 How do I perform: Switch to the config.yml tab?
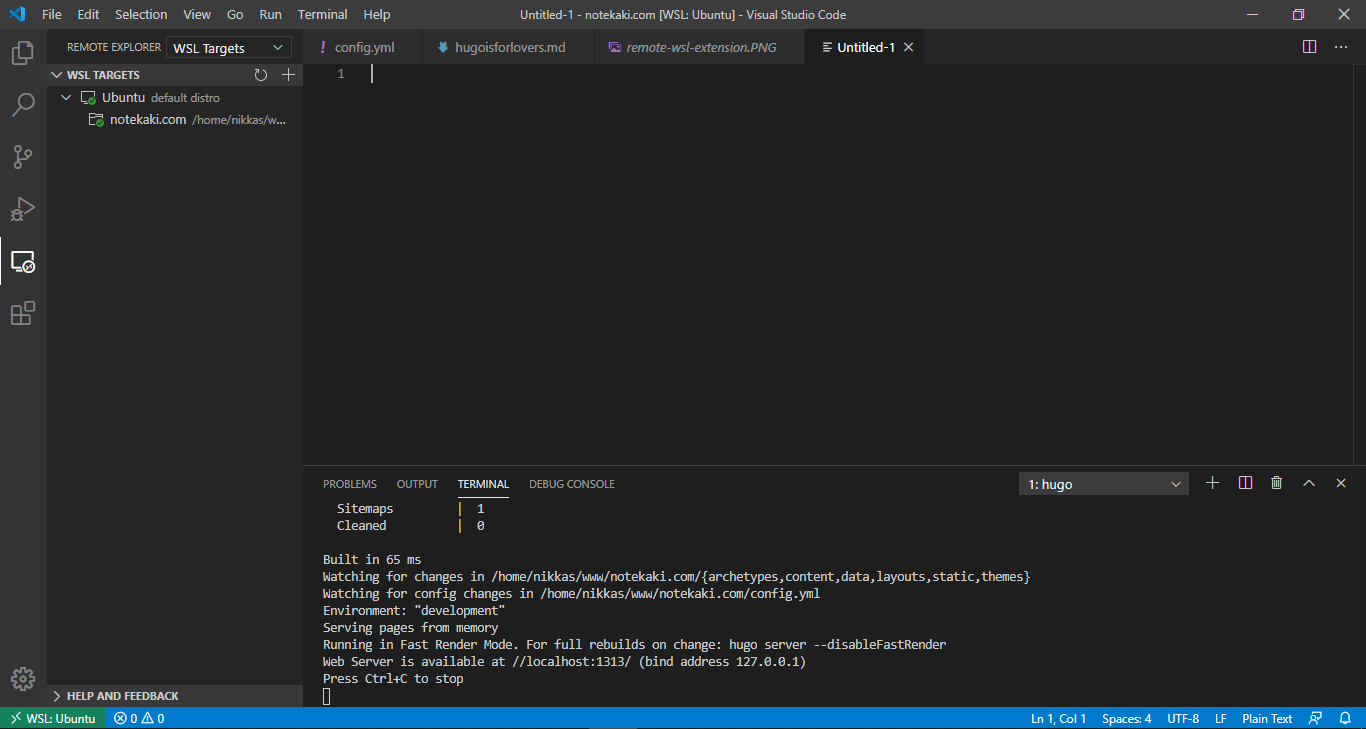click(363, 46)
